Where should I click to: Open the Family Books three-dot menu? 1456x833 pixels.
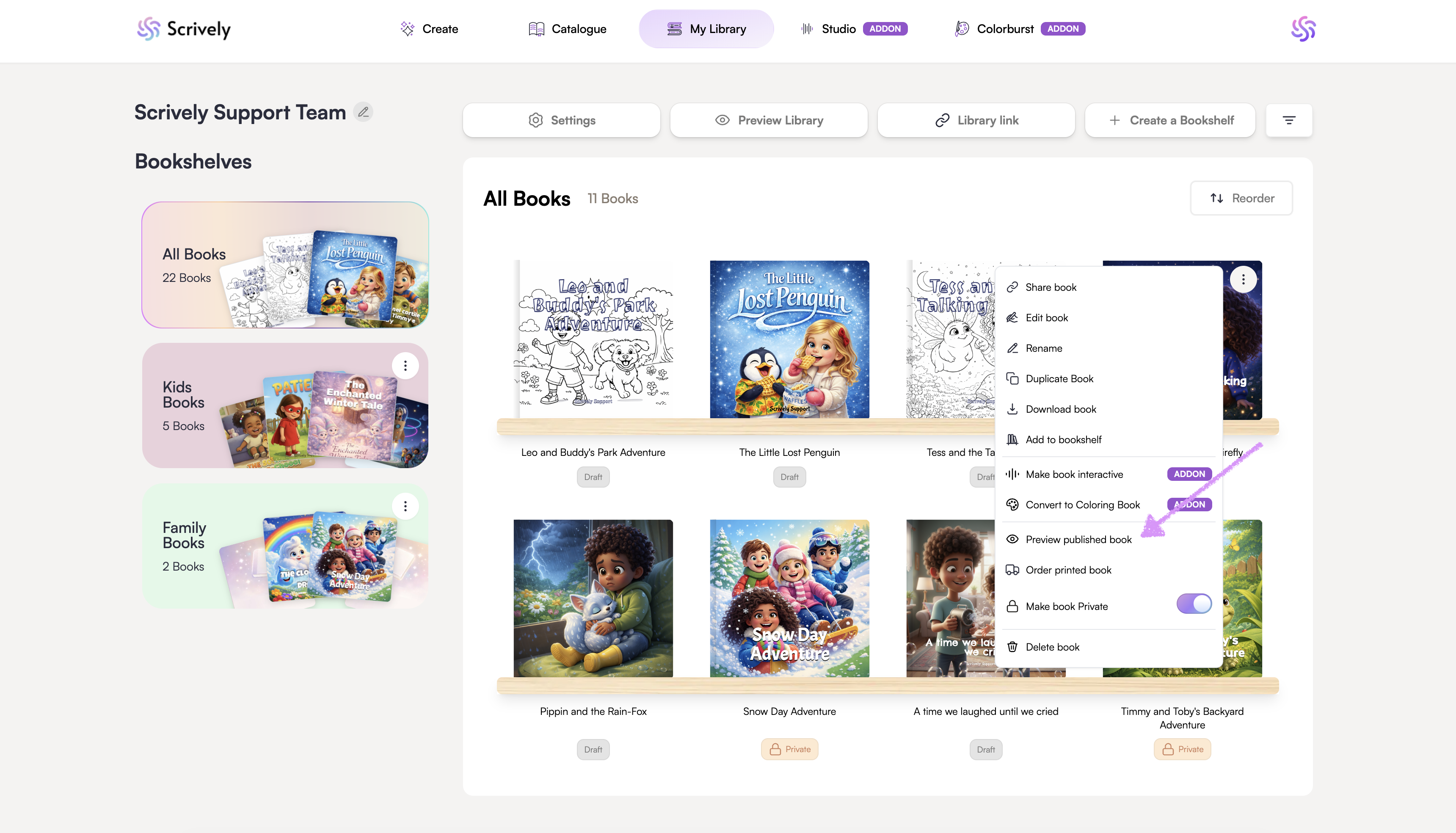405,506
